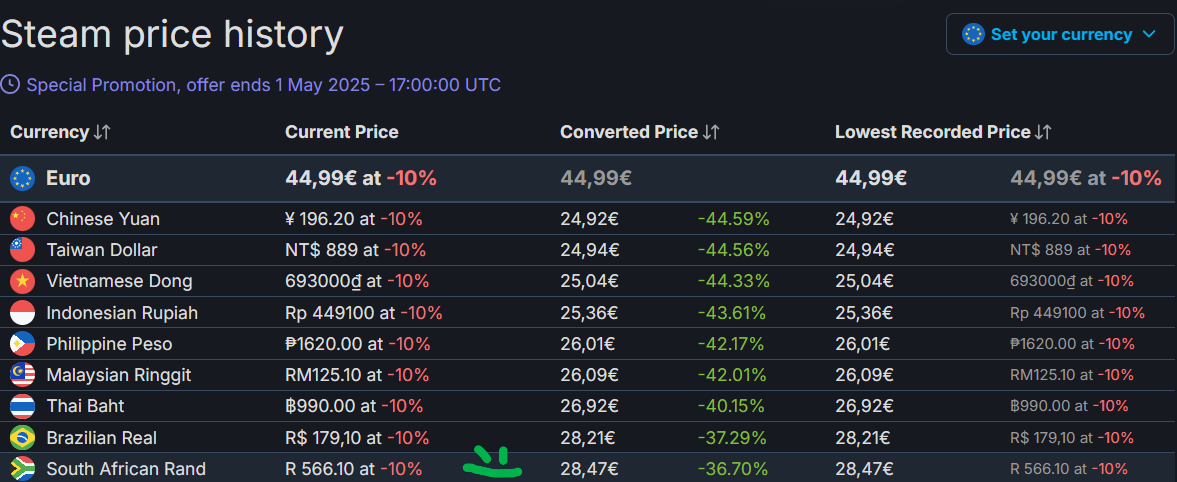Sort by Lowest Recorded Price arrows
This screenshot has height=482, width=1177.
tap(1043, 132)
